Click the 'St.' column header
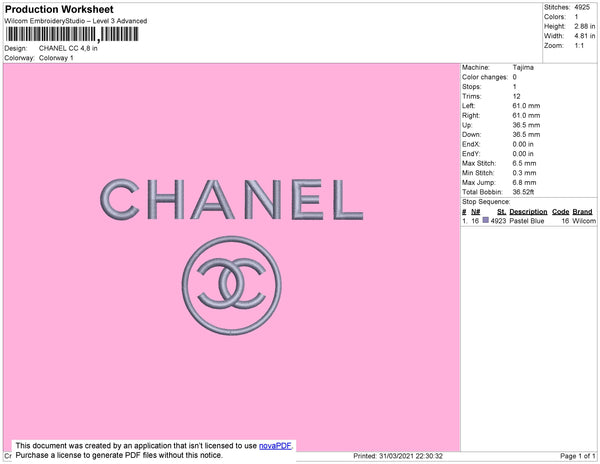 point(501,212)
